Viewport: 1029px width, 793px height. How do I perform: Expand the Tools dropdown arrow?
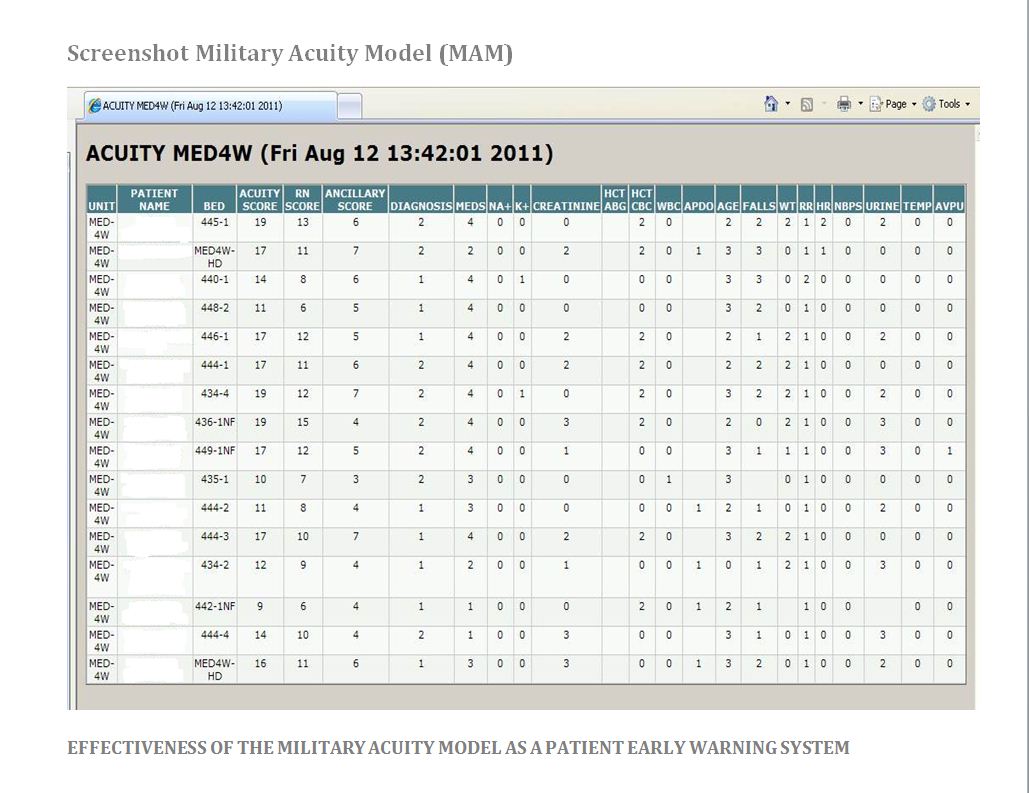click(x=965, y=104)
